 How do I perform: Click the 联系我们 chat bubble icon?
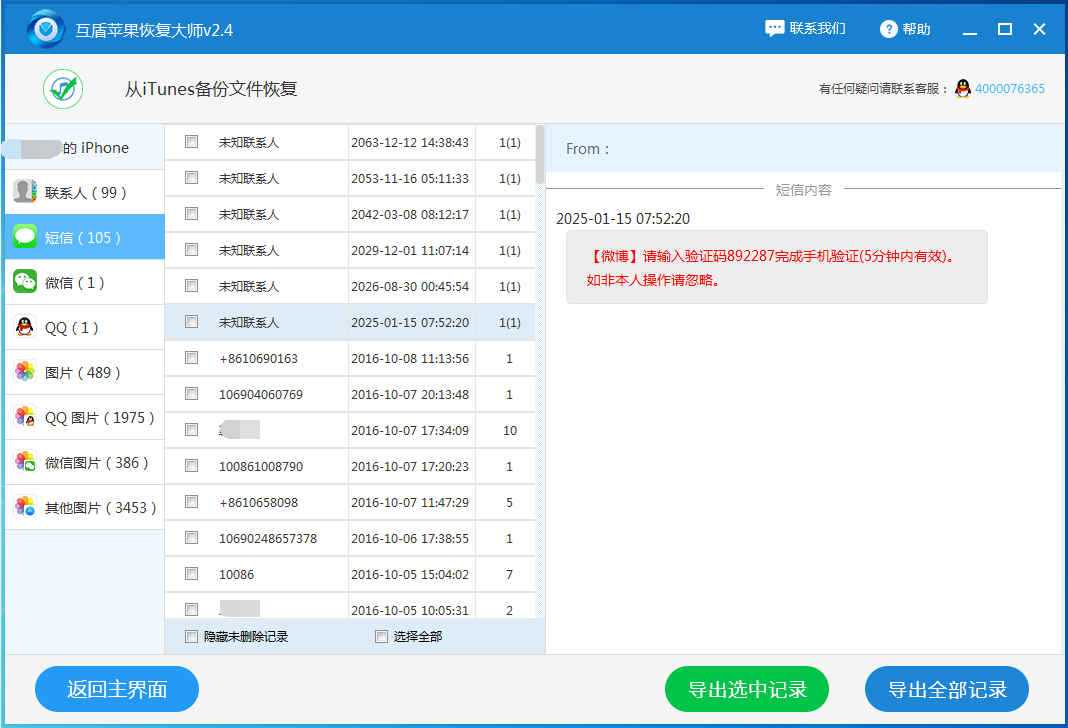pos(774,29)
